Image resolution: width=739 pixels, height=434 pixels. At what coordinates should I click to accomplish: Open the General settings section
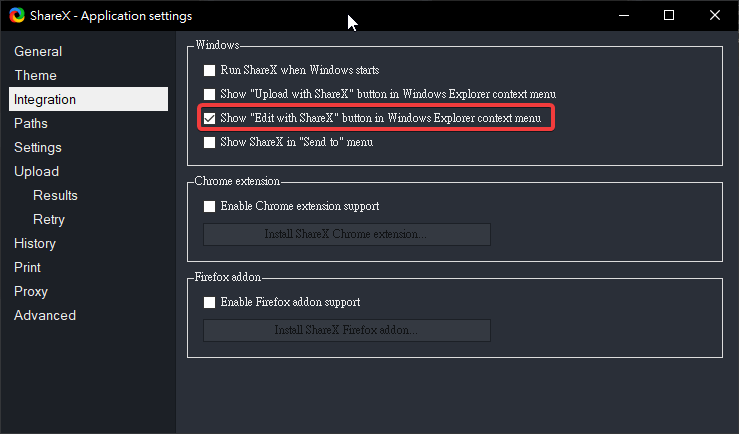[x=38, y=51]
